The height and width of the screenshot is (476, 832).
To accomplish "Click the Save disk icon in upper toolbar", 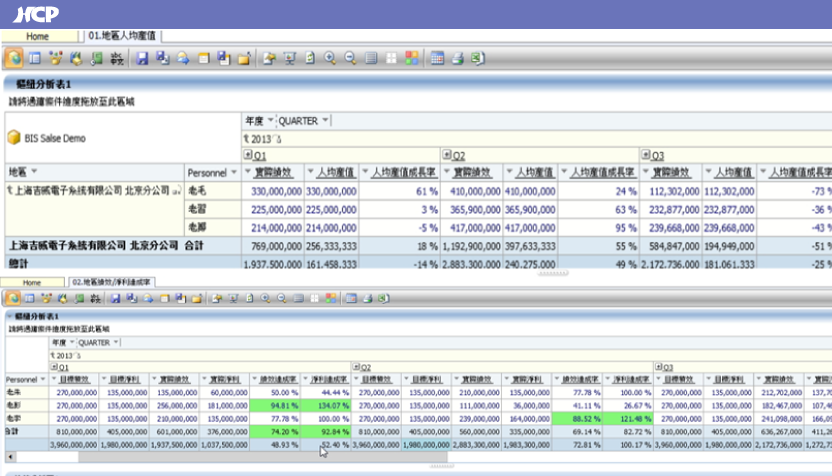I will click(142, 58).
